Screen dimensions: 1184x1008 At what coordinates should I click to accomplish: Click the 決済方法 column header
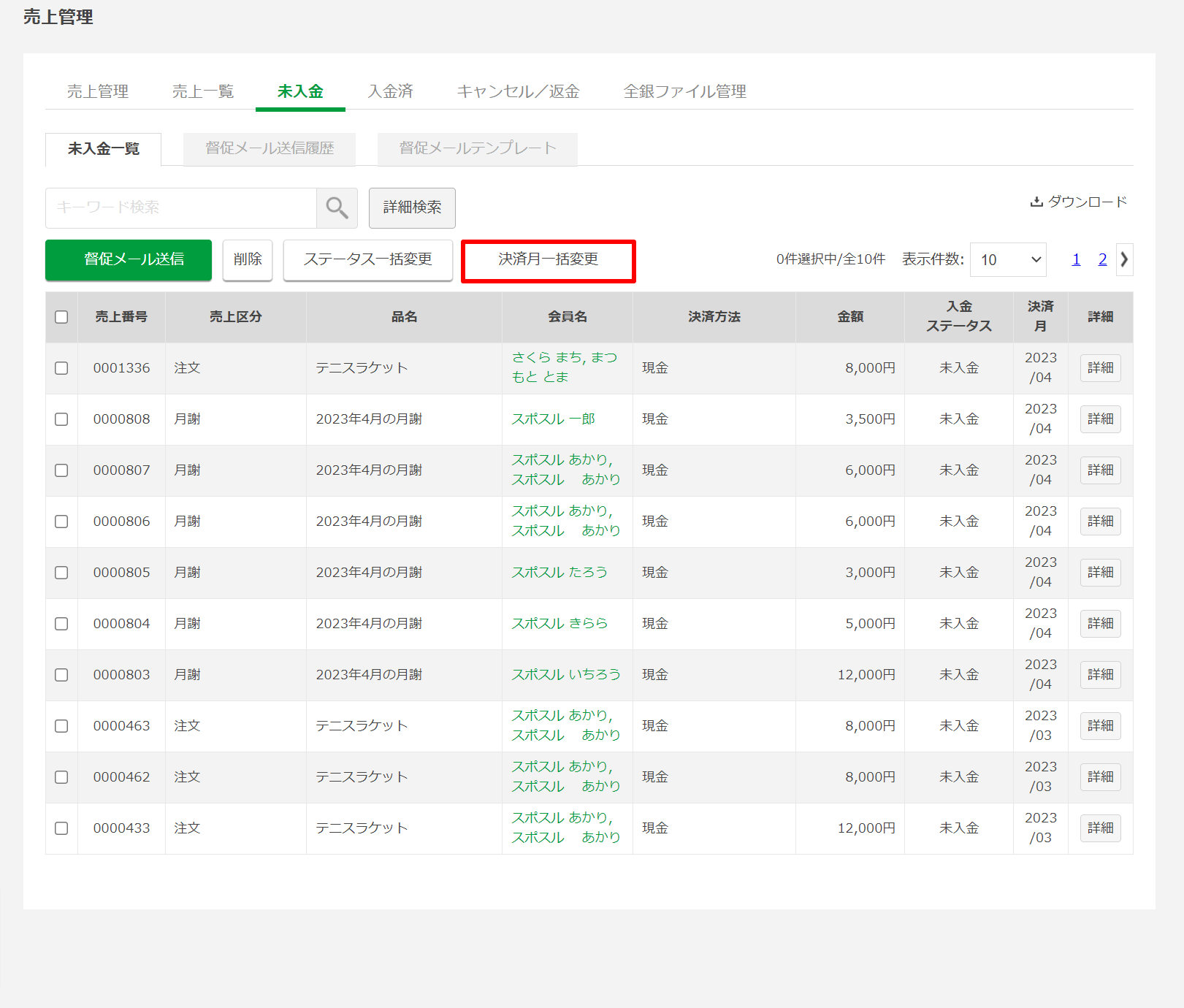pyautogui.click(x=714, y=317)
